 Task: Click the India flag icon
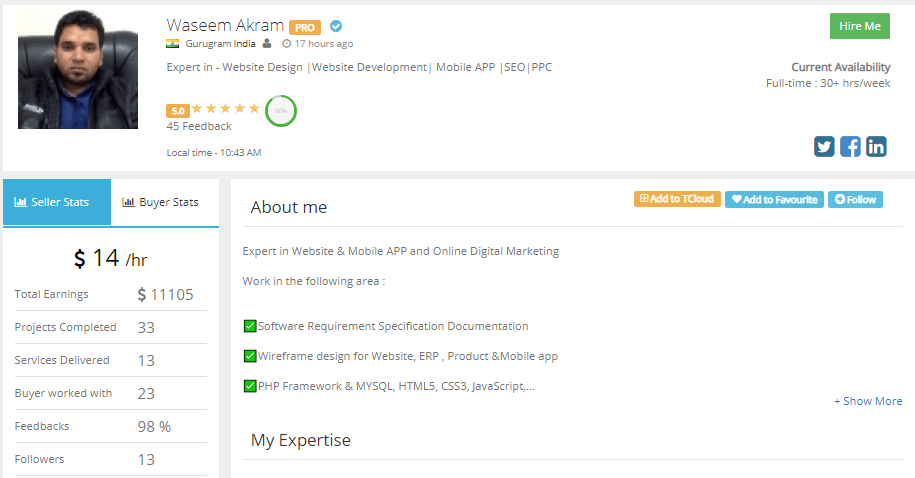[x=172, y=44]
